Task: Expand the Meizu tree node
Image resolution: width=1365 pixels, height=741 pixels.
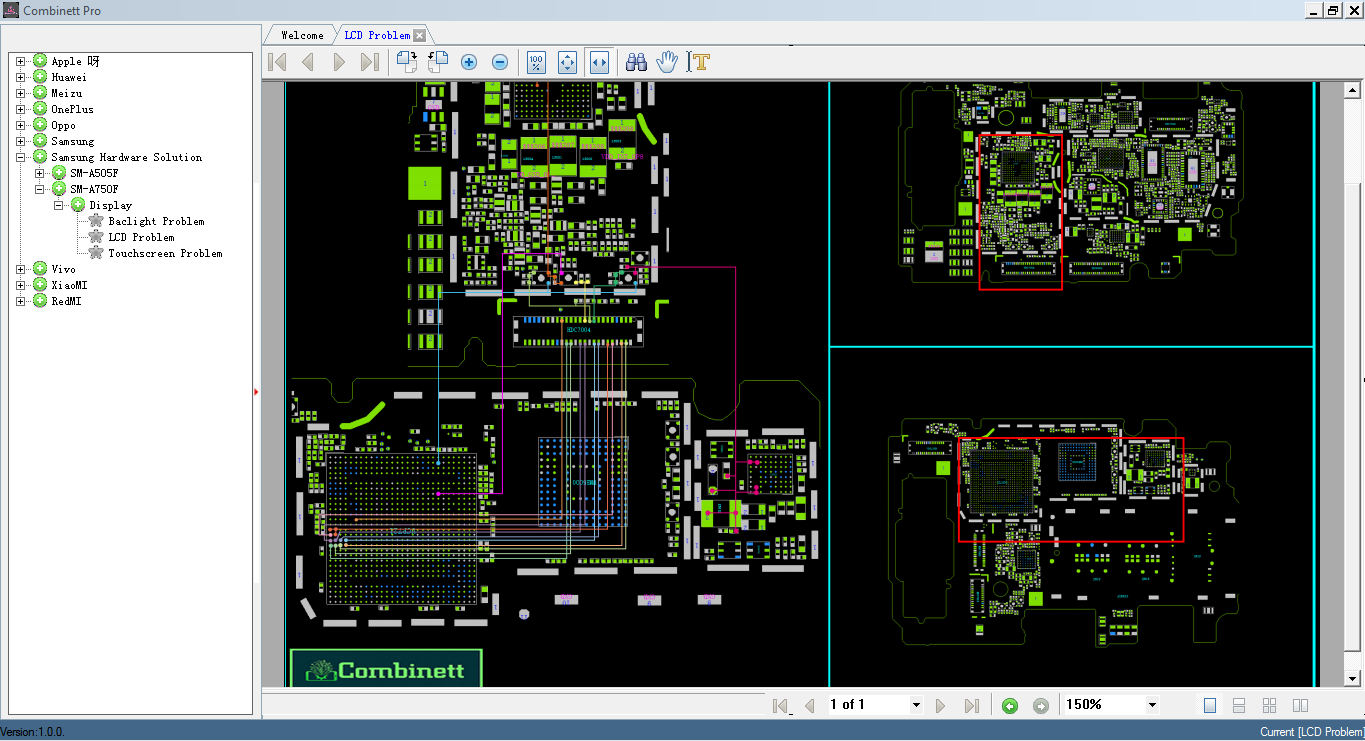Action: (20, 93)
